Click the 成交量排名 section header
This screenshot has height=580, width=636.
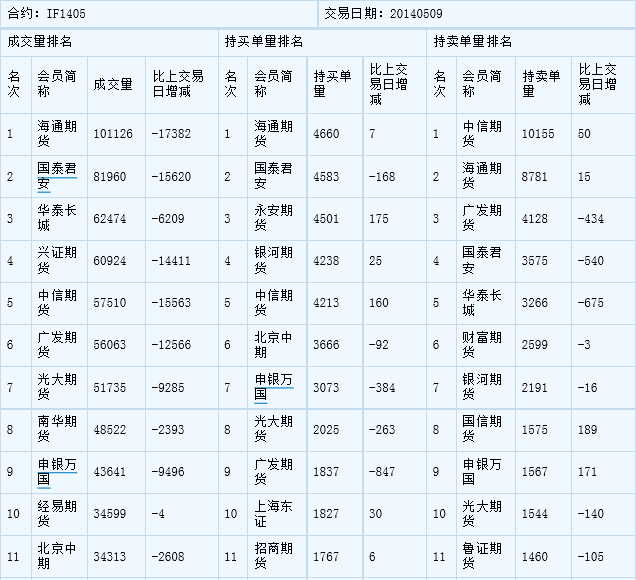pos(40,42)
